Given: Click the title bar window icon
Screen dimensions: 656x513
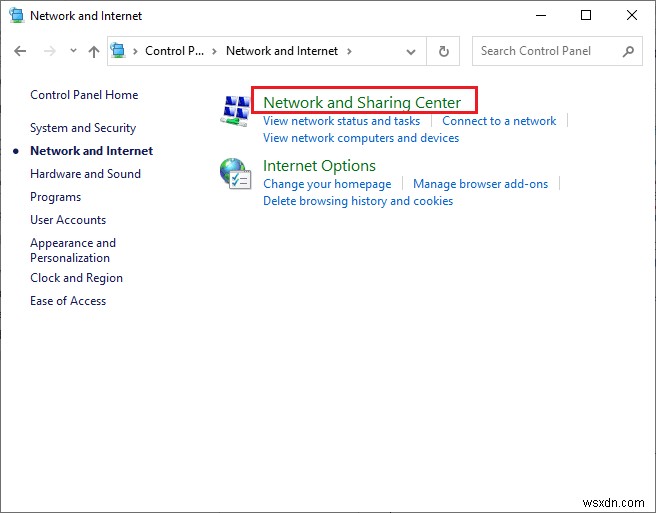Looking at the screenshot, I should coord(17,15).
